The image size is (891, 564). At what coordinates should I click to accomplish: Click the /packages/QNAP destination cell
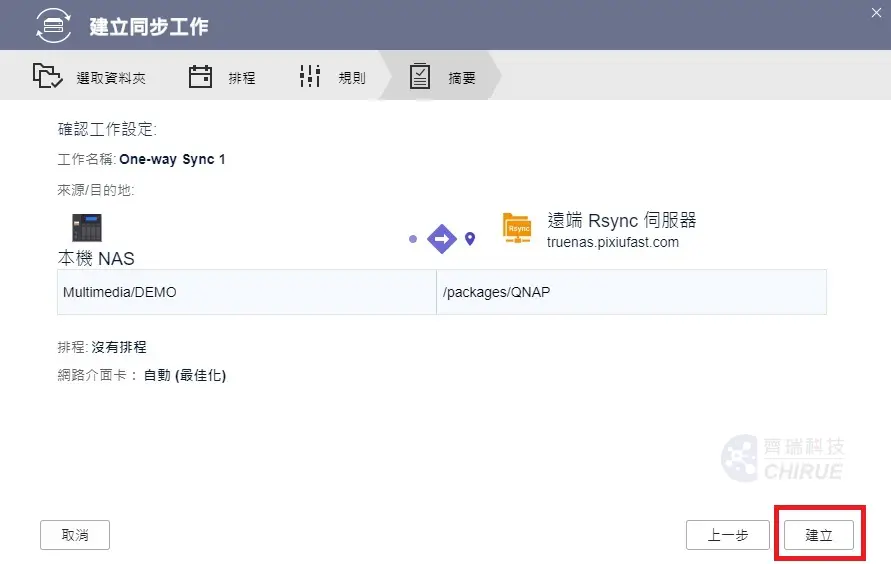point(631,292)
